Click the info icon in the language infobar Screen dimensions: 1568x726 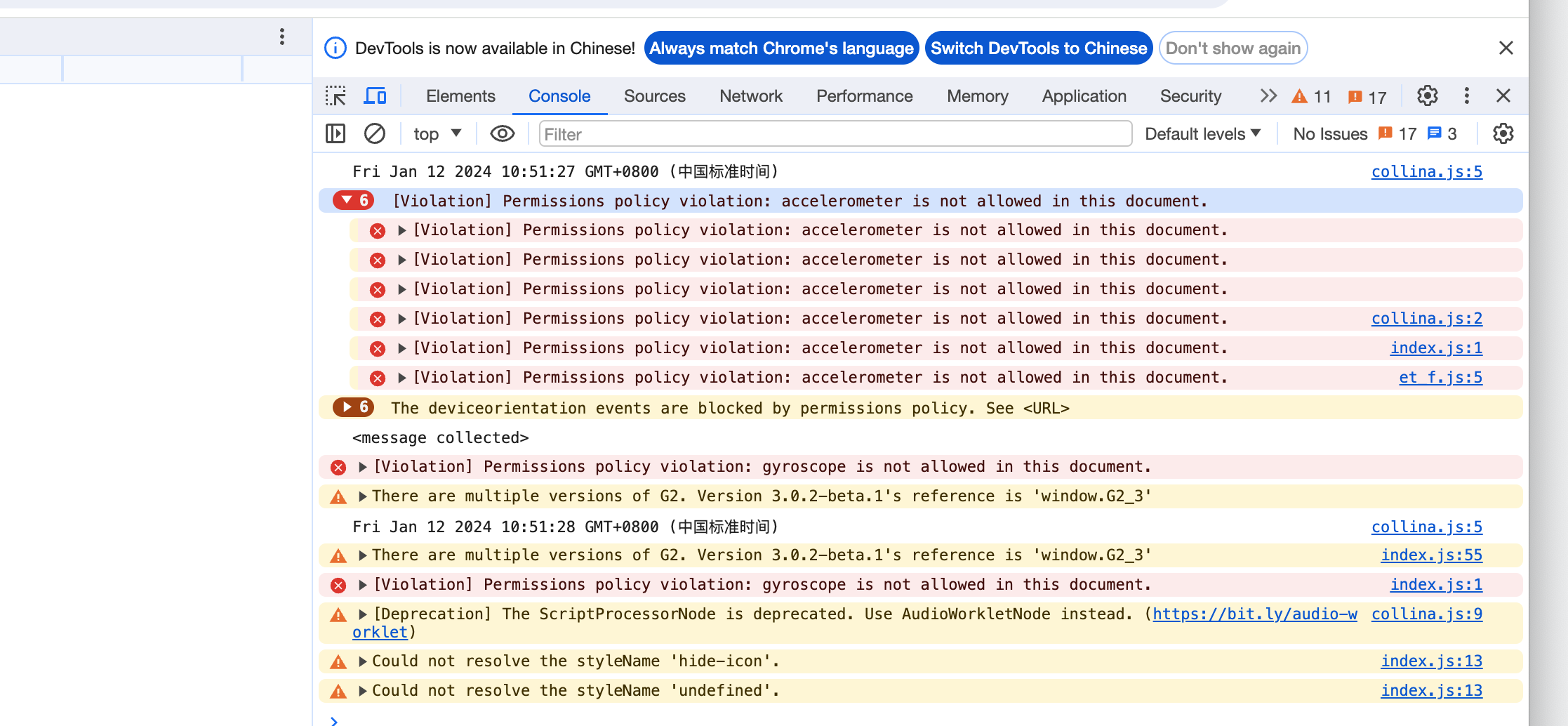(335, 48)
